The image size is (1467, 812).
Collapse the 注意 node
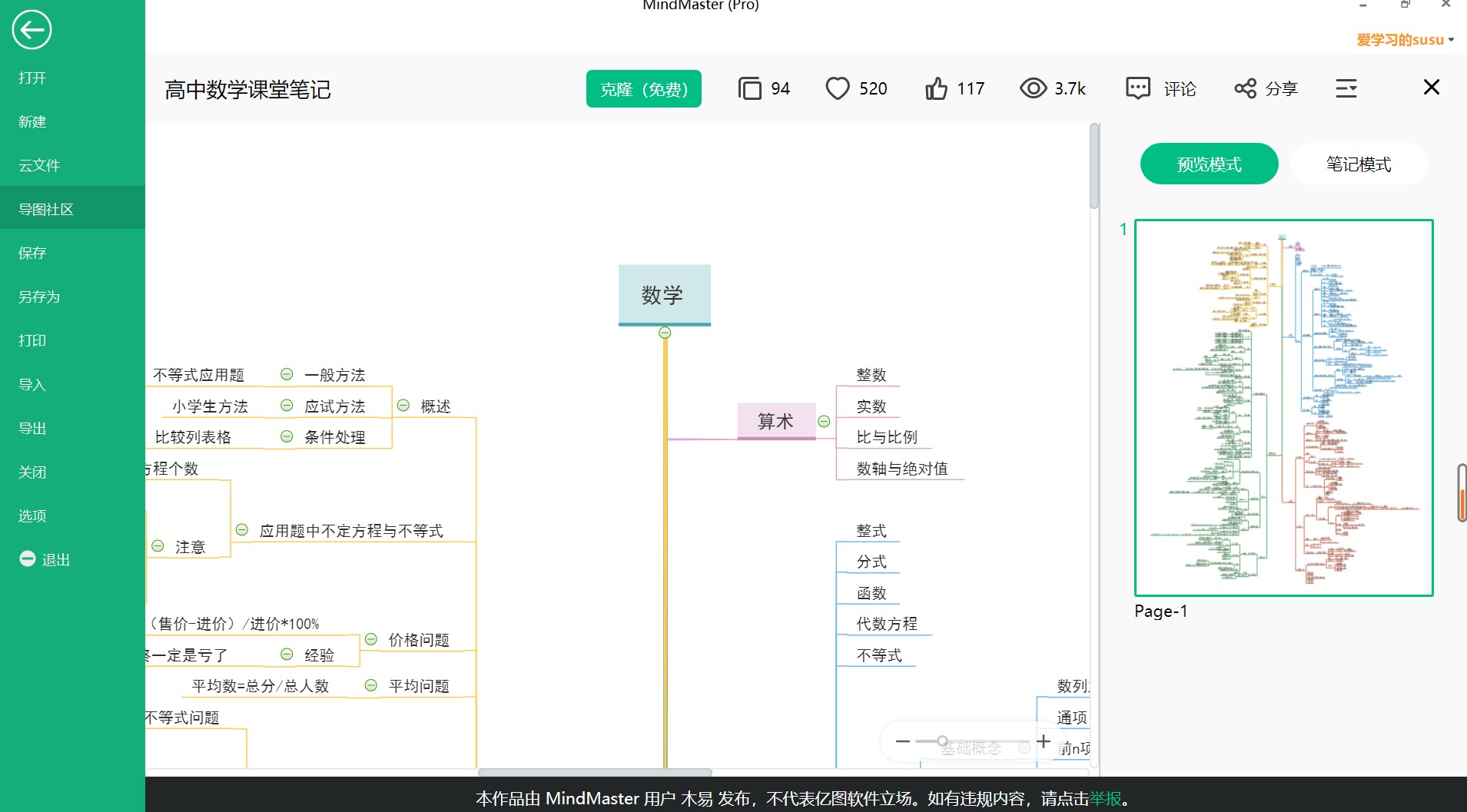(x=158, y=545)
